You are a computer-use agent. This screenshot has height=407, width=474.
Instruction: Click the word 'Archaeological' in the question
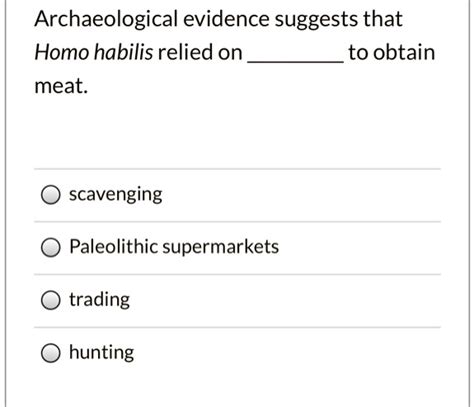pos(106,19)
